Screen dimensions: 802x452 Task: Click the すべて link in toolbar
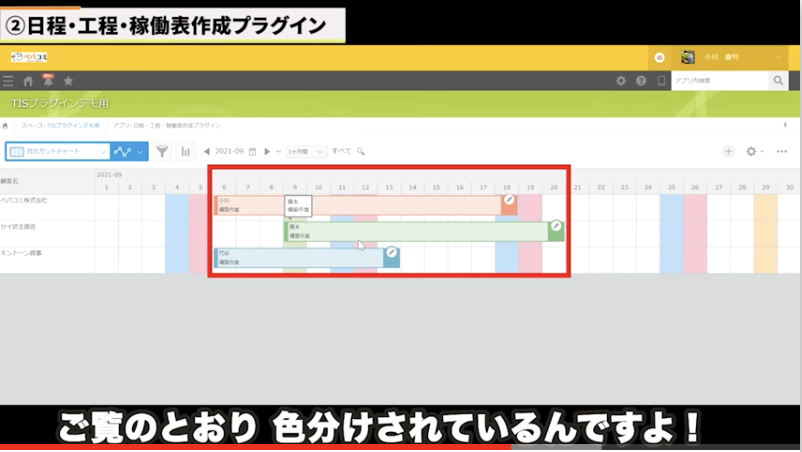[341, 151]
